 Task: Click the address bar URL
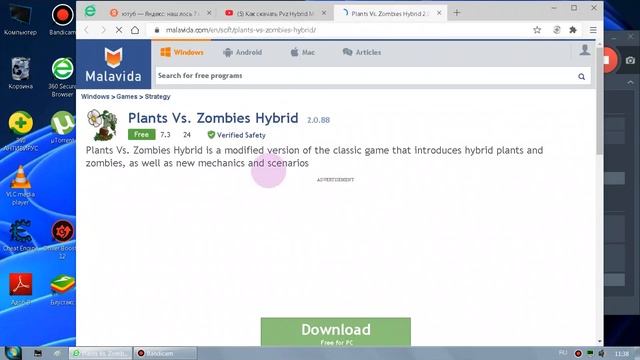pos(240,30)
